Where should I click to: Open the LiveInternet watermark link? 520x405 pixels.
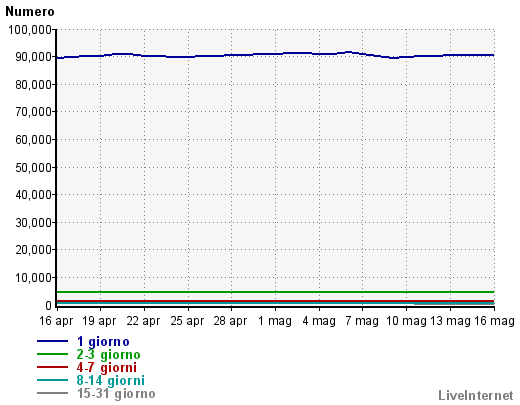click(476, 395)
